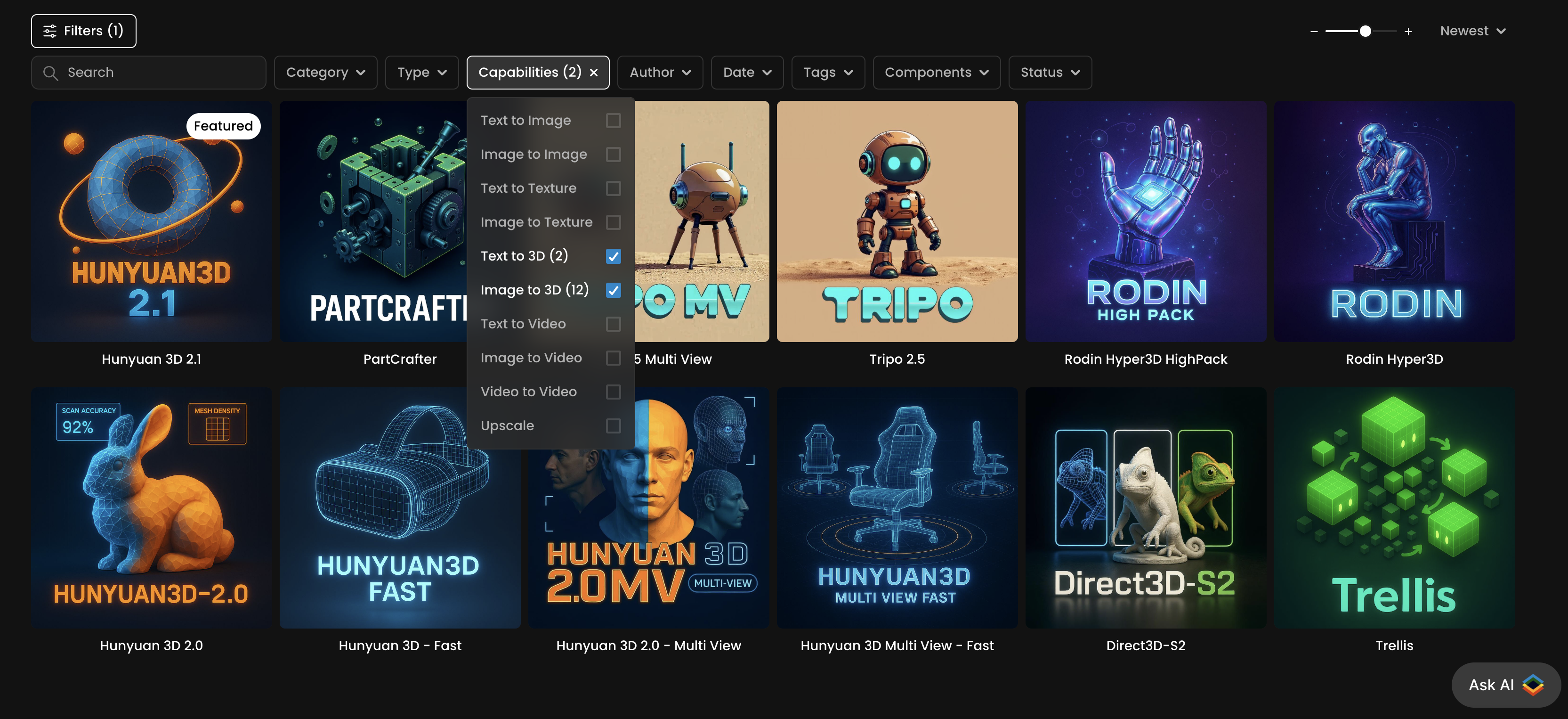The width and height of the screenshot is (1568, 719).
Task: Click the Trellis title link
Action: [1394, 645]
